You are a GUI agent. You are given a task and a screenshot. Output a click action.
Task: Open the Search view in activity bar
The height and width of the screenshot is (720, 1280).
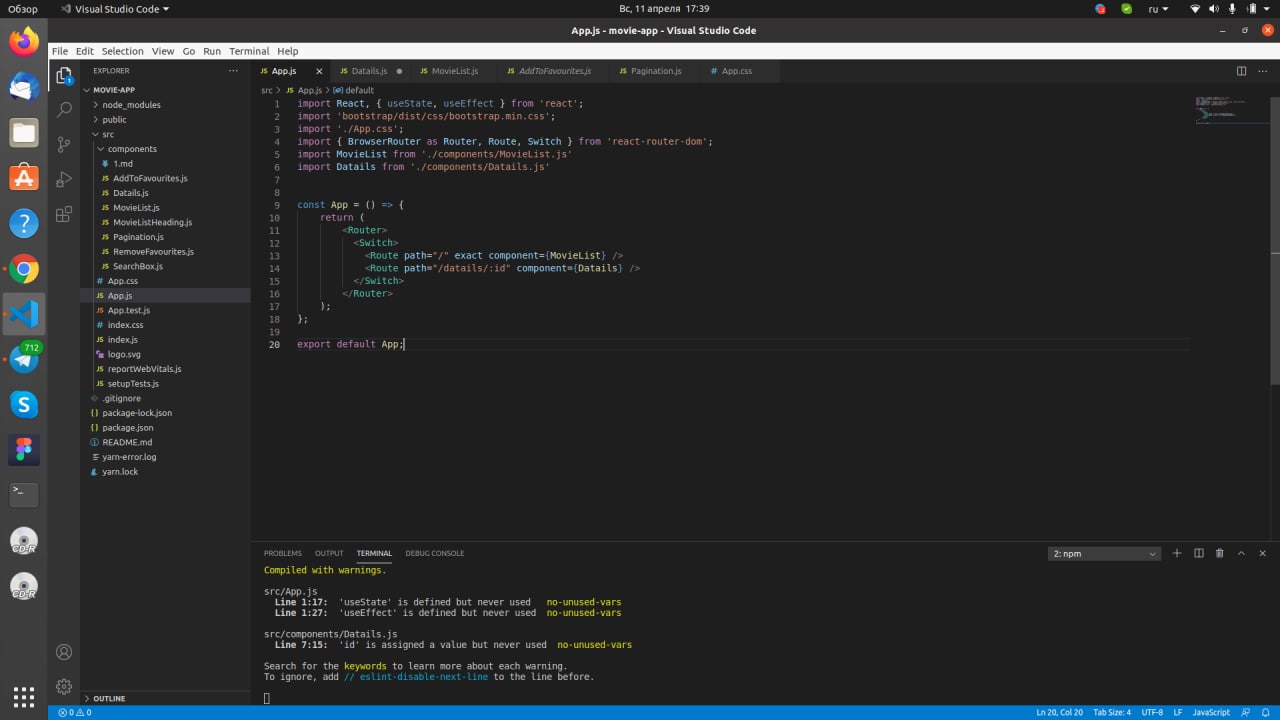point(64,110)
